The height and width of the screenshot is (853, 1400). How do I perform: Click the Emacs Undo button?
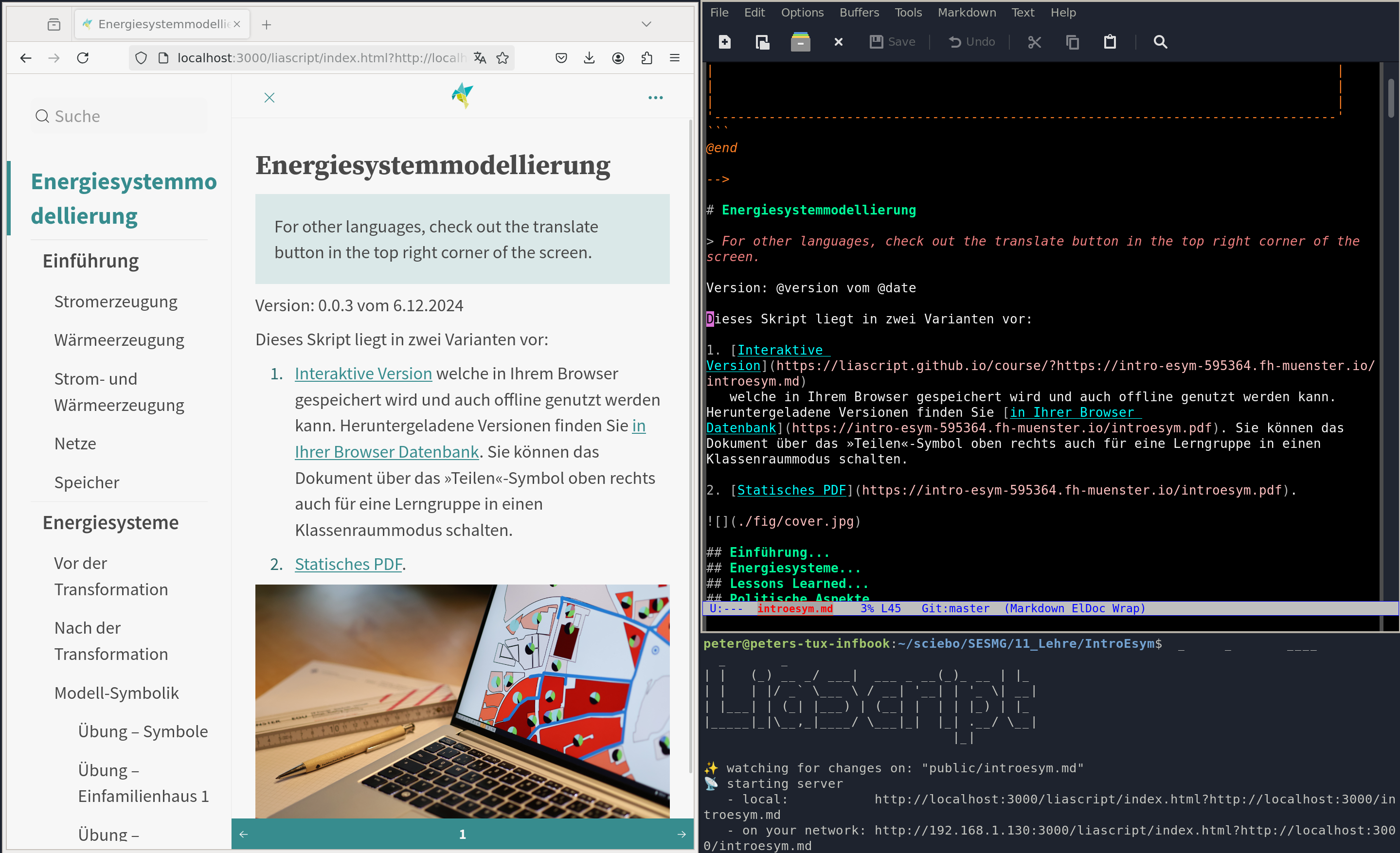(971, 41)
